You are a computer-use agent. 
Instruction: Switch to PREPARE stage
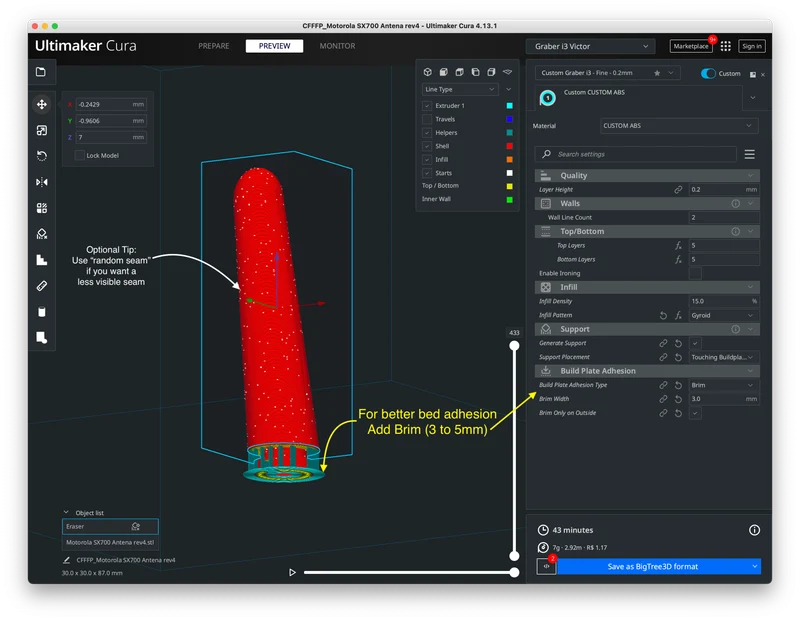click(214, 46)
